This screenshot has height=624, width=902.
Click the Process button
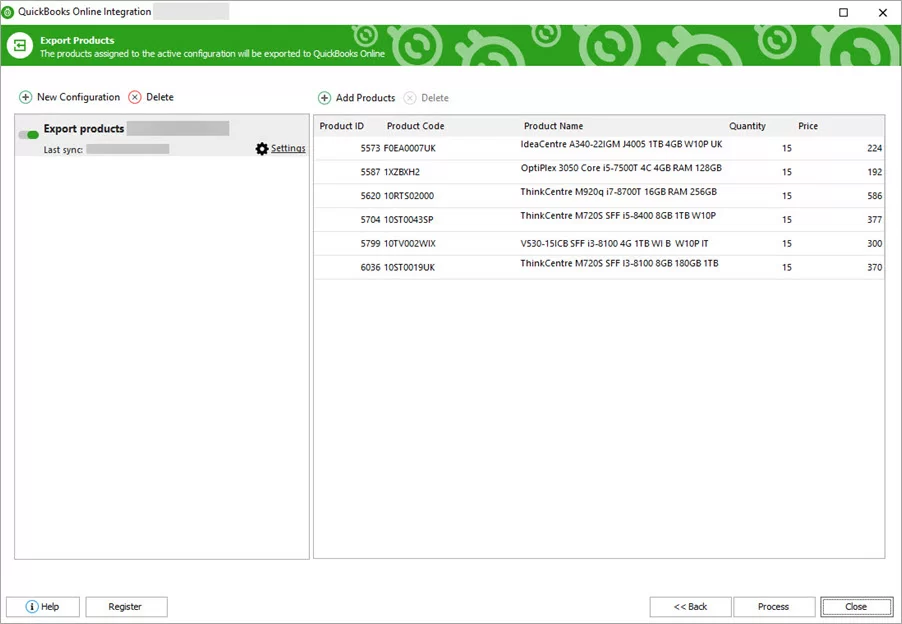tap(774, 607)
